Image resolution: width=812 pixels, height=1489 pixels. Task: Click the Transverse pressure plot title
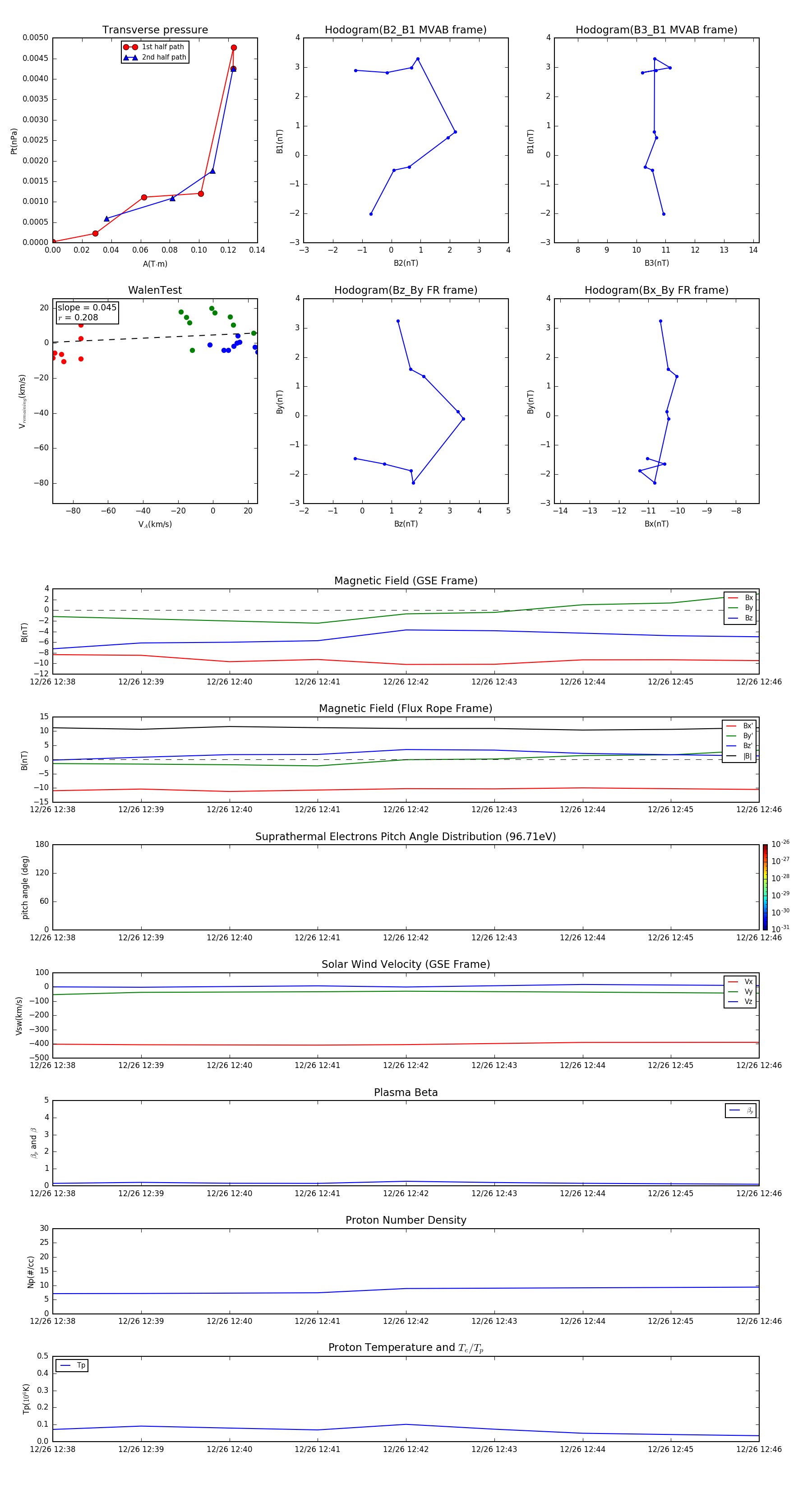[155, 30]
